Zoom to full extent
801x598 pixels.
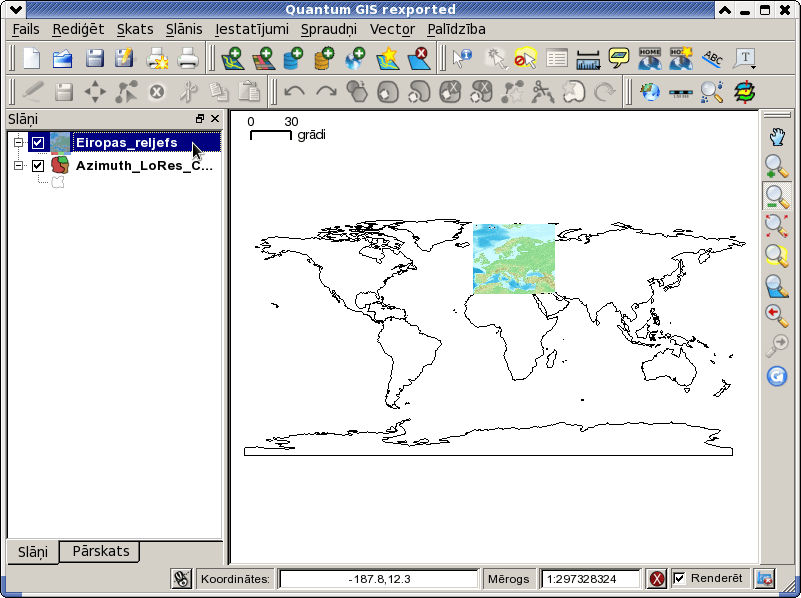coord(776,226)
